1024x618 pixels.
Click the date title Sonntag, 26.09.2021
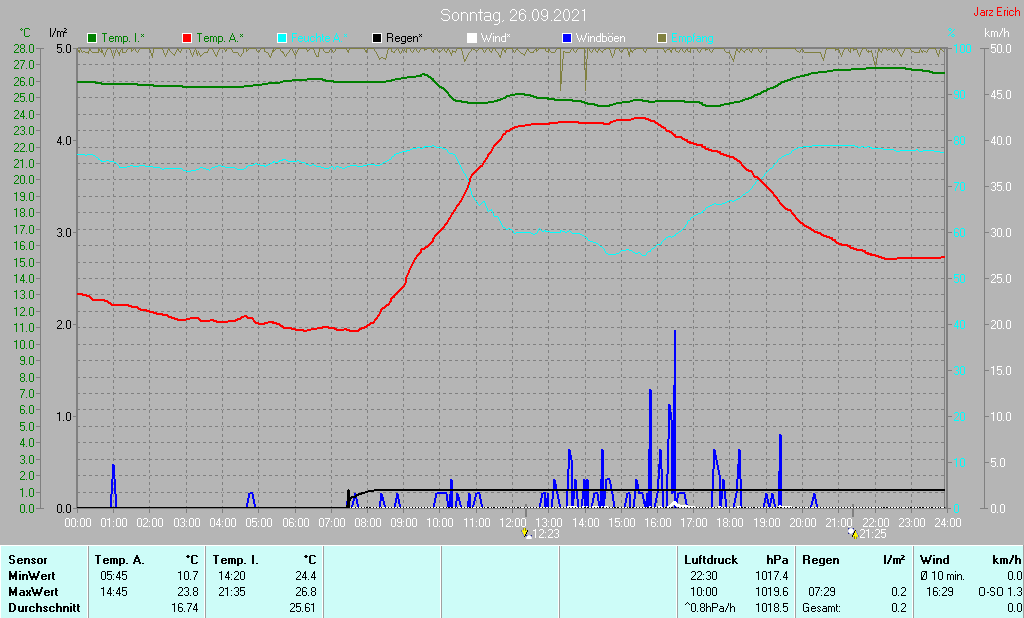point(513,15)
